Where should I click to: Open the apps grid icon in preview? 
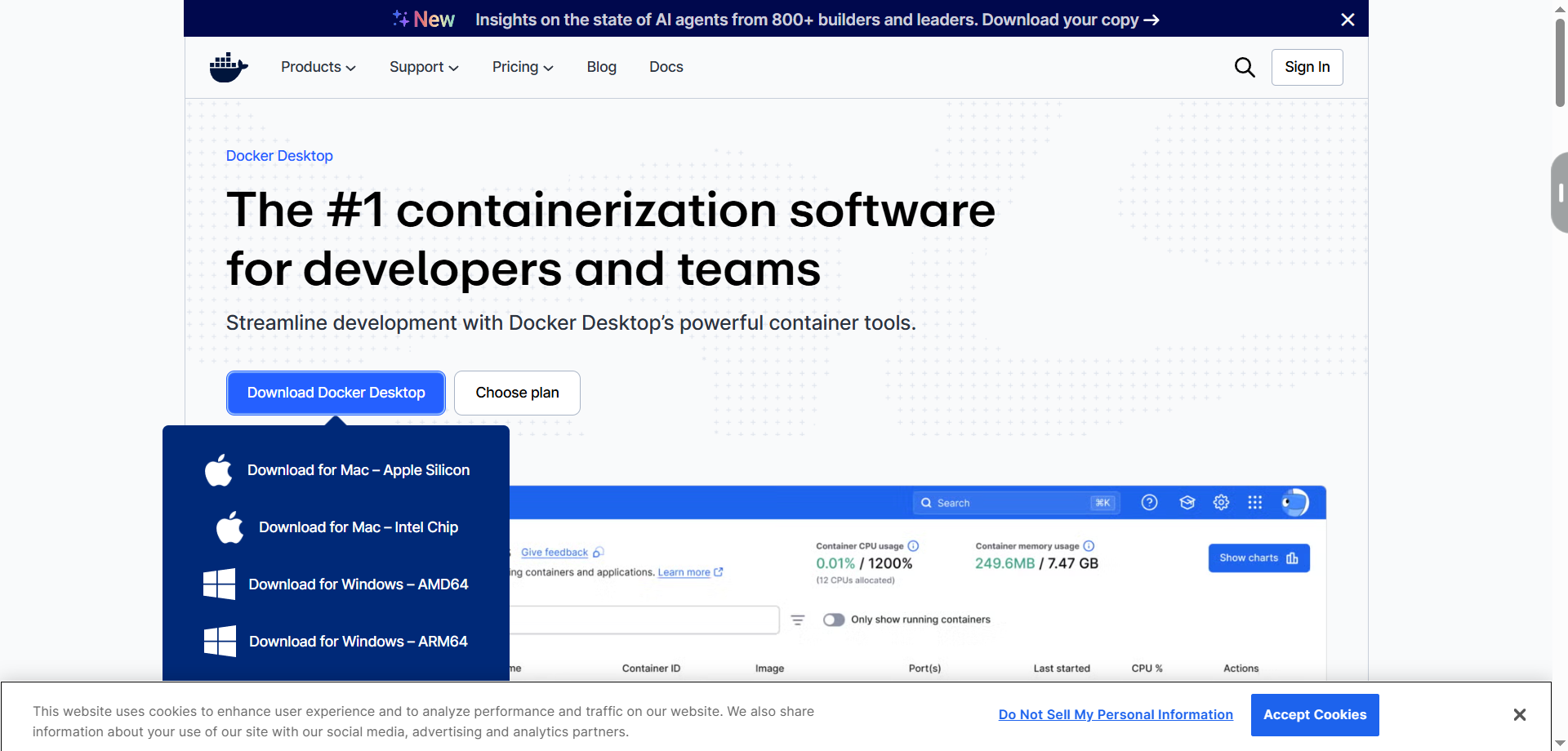[1255, 503]
